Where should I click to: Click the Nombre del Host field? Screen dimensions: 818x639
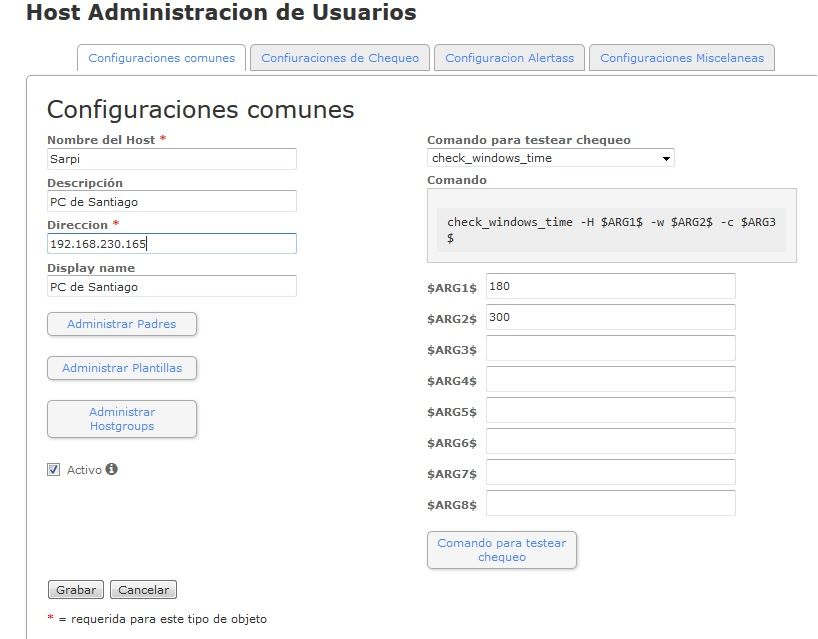[x=171, y=159]
